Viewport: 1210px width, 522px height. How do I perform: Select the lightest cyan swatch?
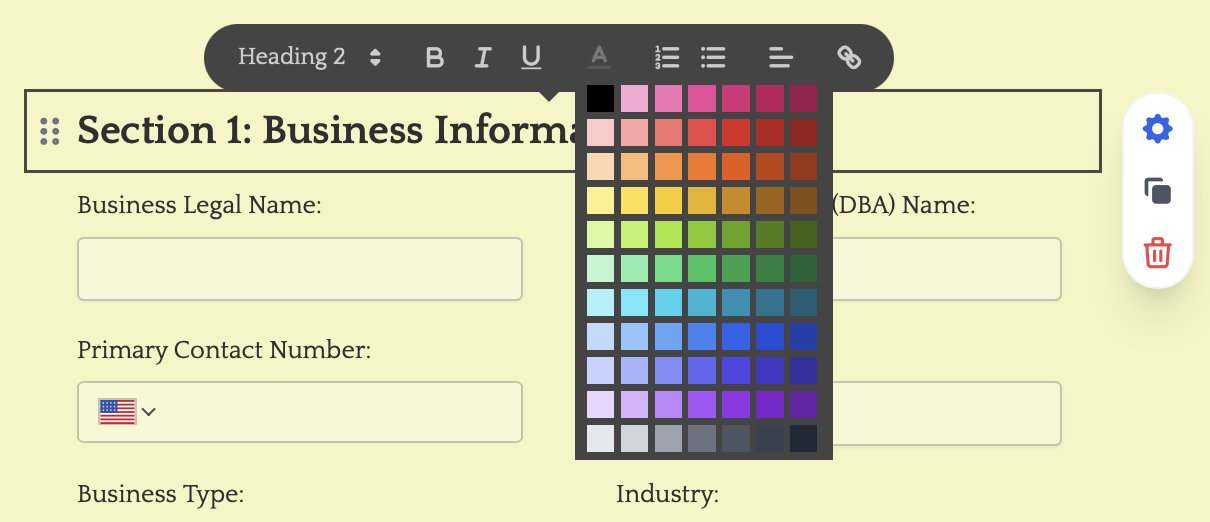tap(600, 302)
